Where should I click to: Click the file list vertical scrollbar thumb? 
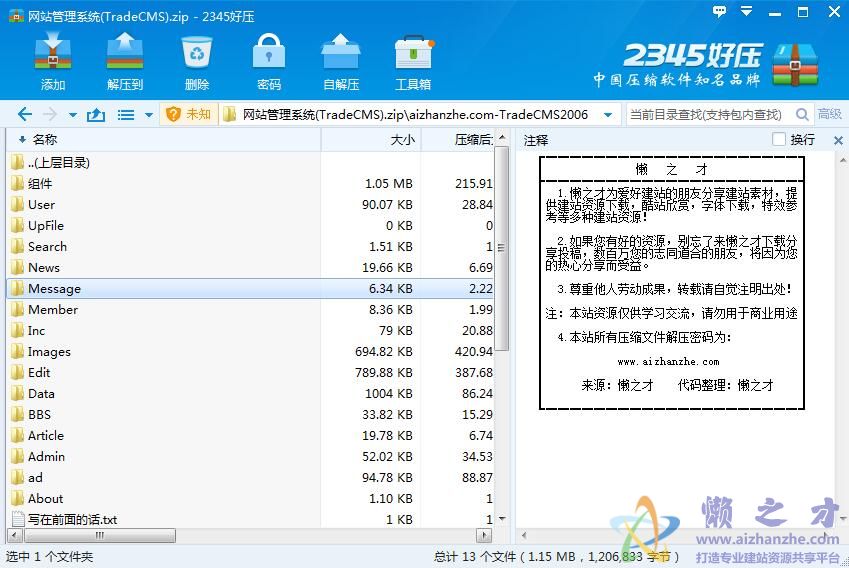[x=501, y=248]
